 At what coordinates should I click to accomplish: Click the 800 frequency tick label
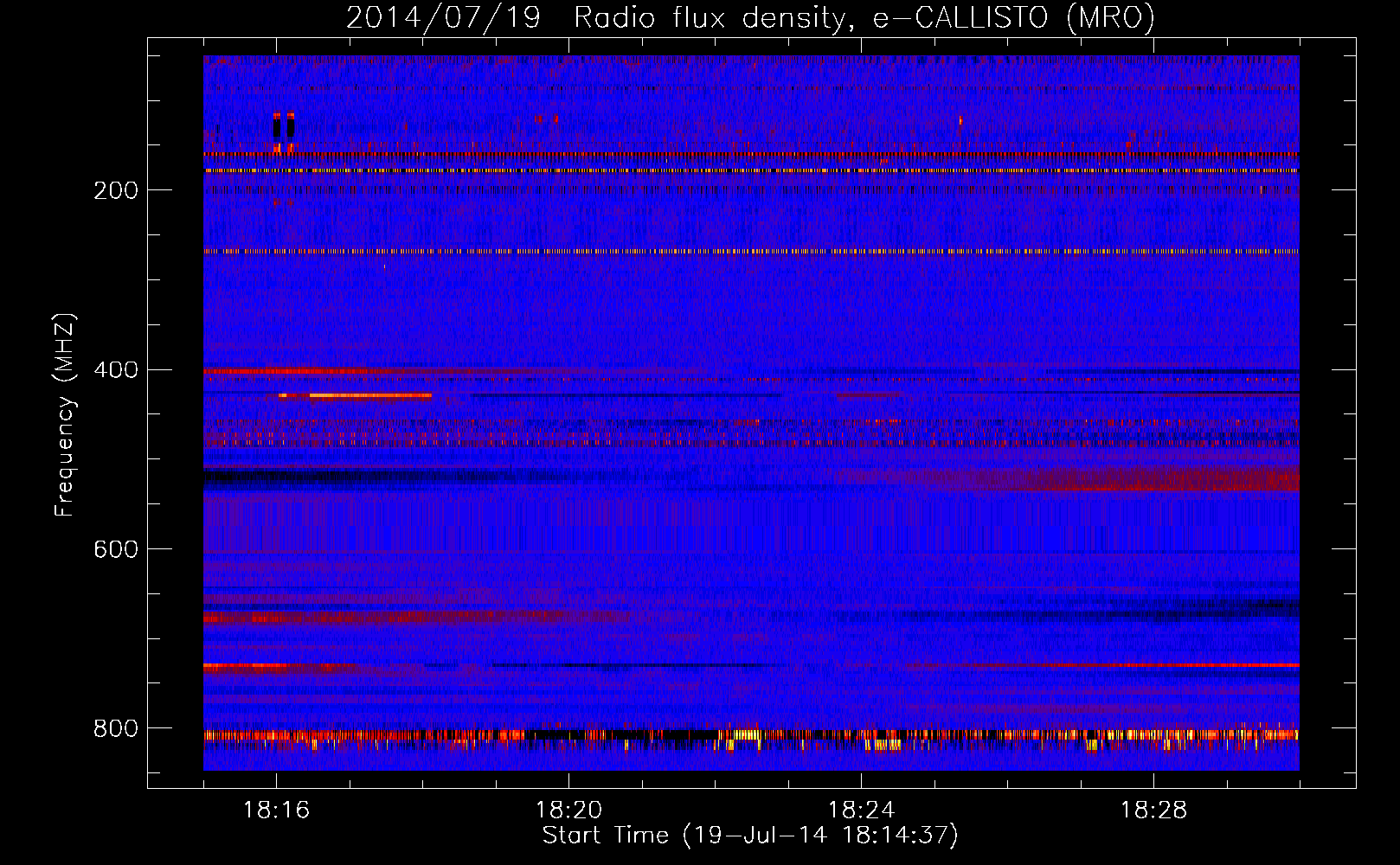116,728
